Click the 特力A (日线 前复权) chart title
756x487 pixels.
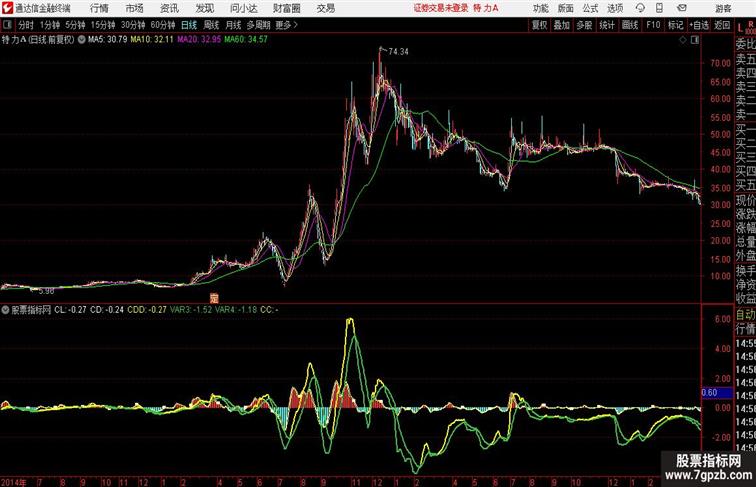[38, 40]
